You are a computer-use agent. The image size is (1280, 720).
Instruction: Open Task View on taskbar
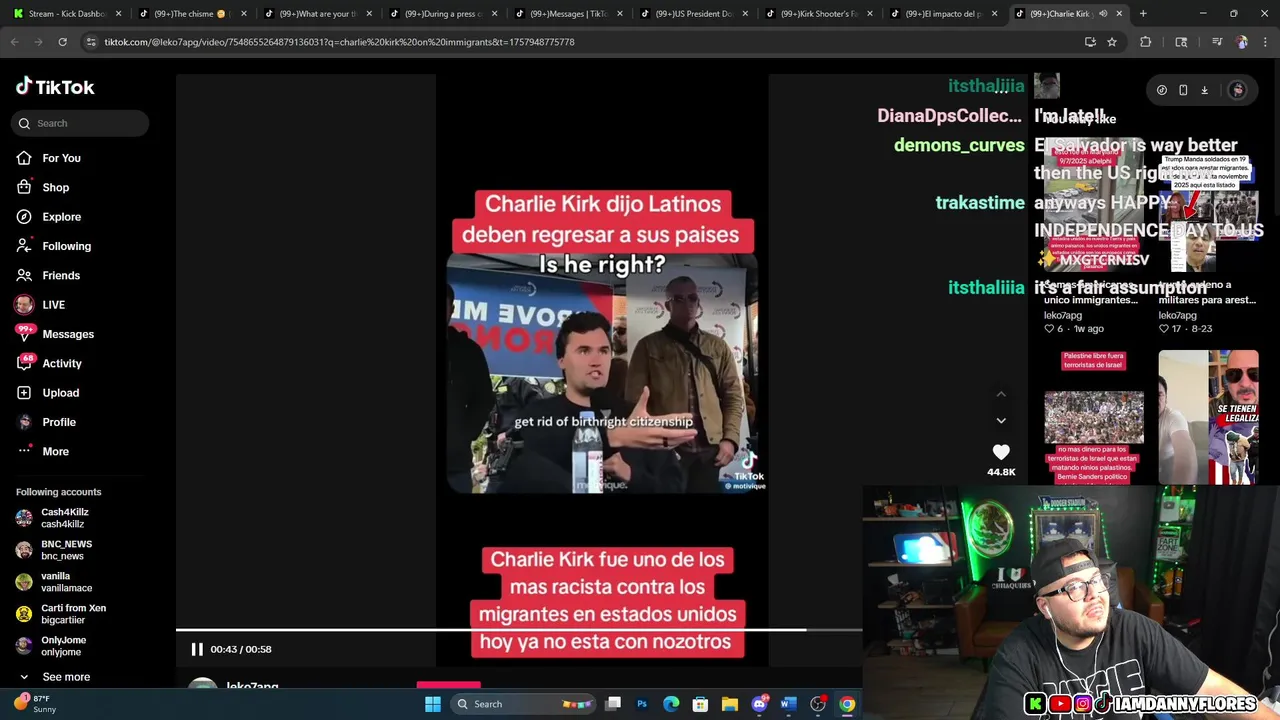coord(613,704)
